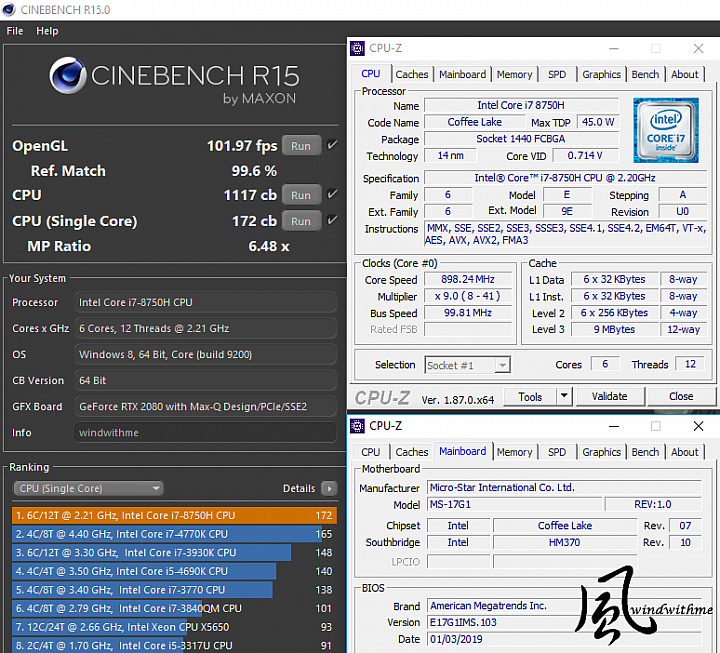The height and width of the screenshot is (653, 720).
Task: Click the BIOS Version value E17G1IMS.103
Action: (x=564, y=622)
